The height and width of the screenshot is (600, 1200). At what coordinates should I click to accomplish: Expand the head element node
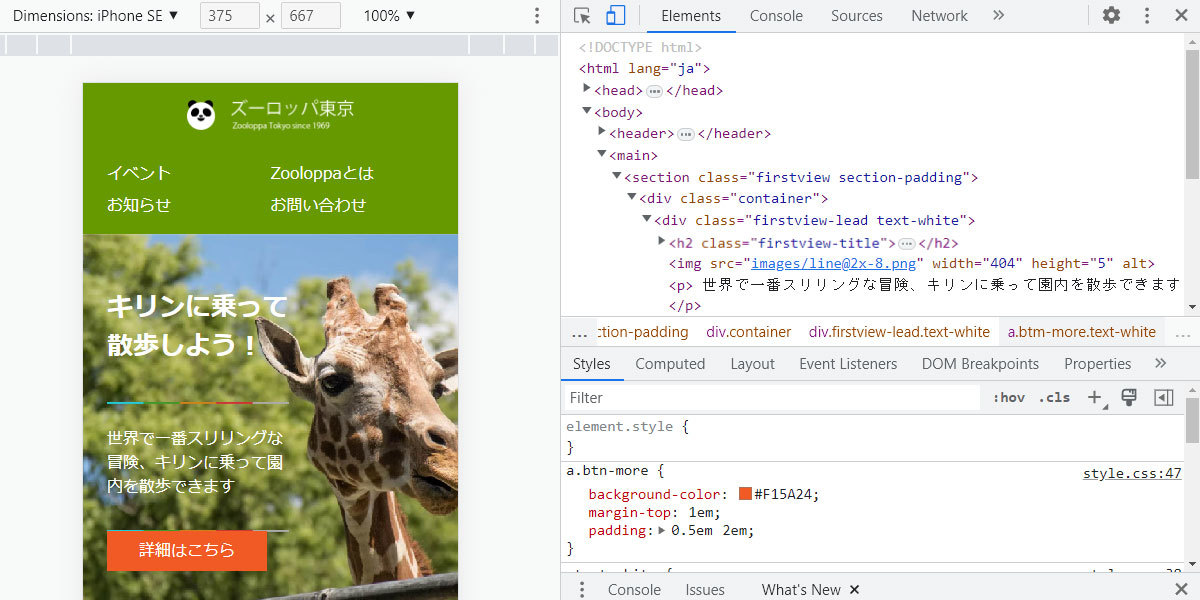pyautogui.click(x=588, y=89)
